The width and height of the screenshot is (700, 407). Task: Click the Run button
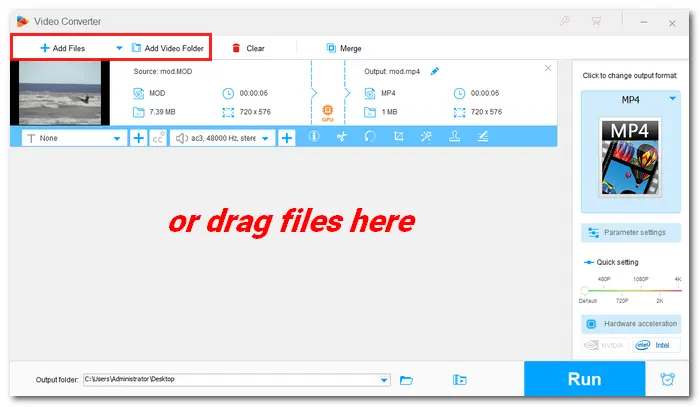tap(584, 379)
